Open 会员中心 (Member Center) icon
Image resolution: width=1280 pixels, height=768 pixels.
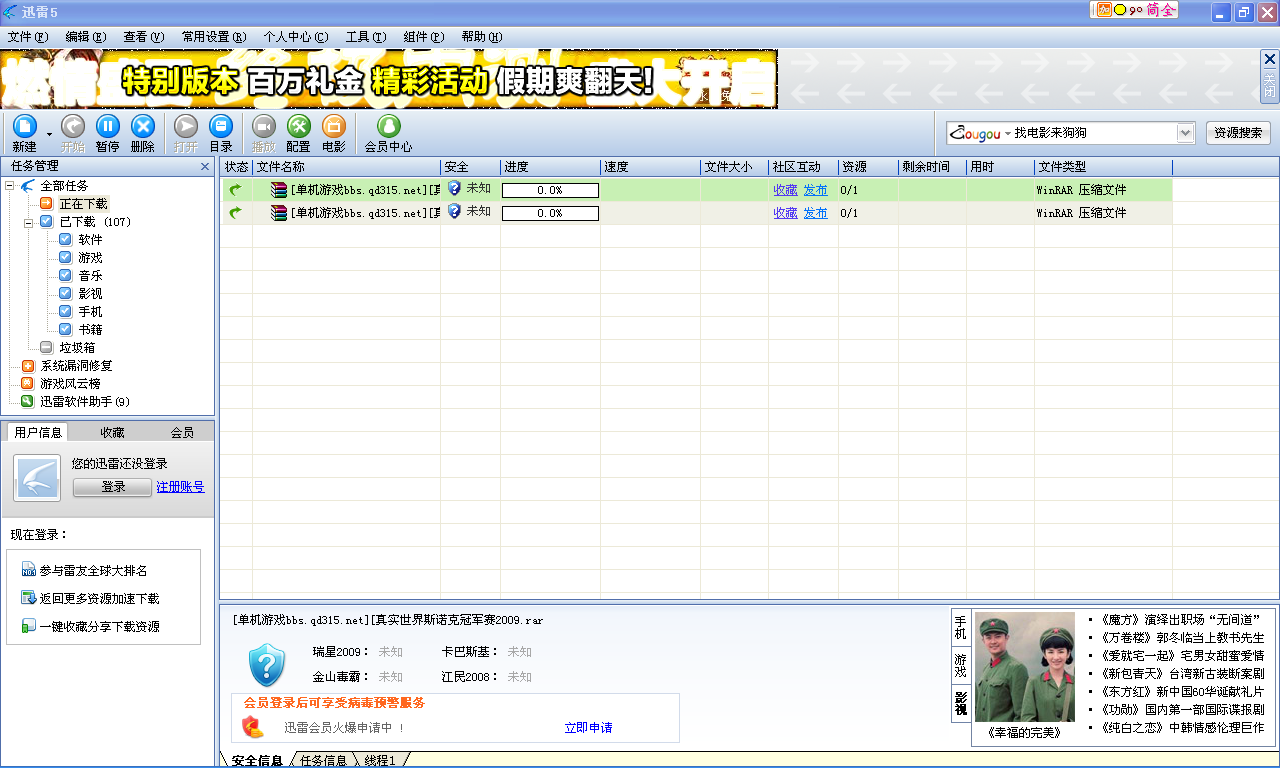pyautogui.click(x=388, y=127)
